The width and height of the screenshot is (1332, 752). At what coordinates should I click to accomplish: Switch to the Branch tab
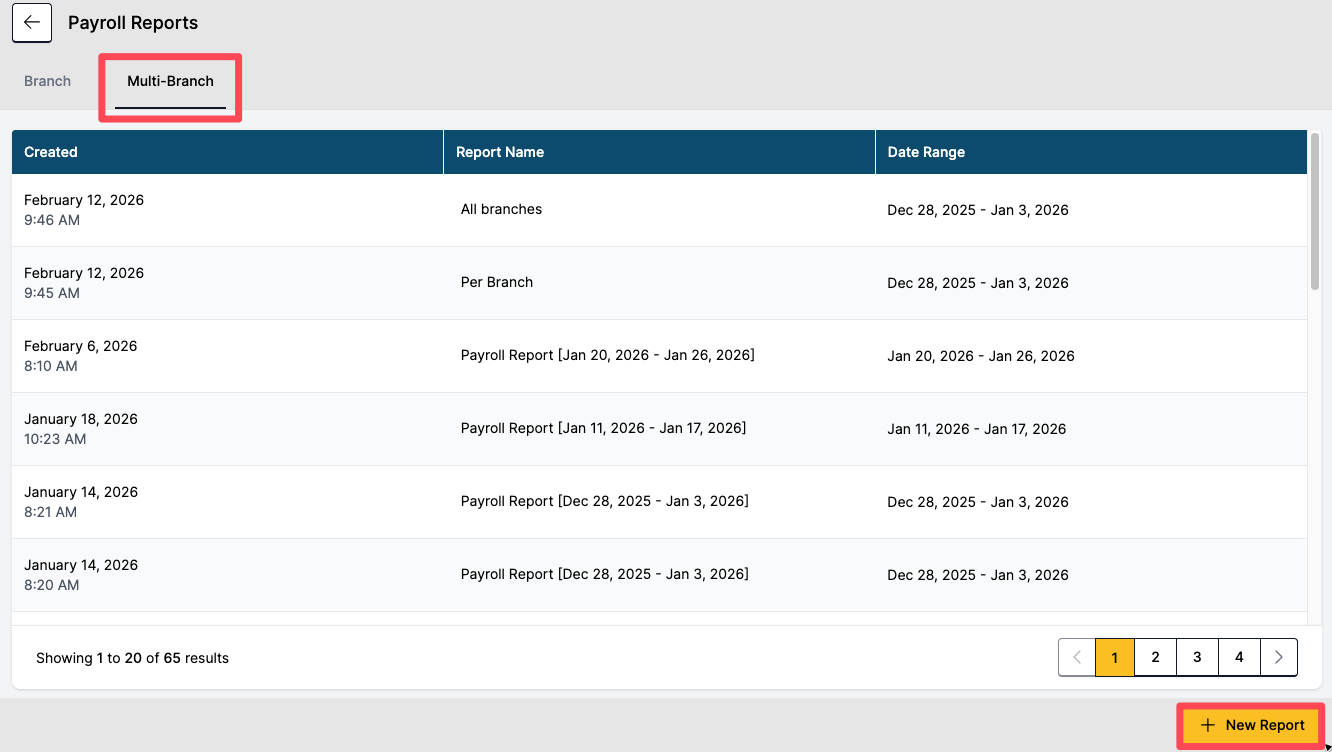click(48, 81)
